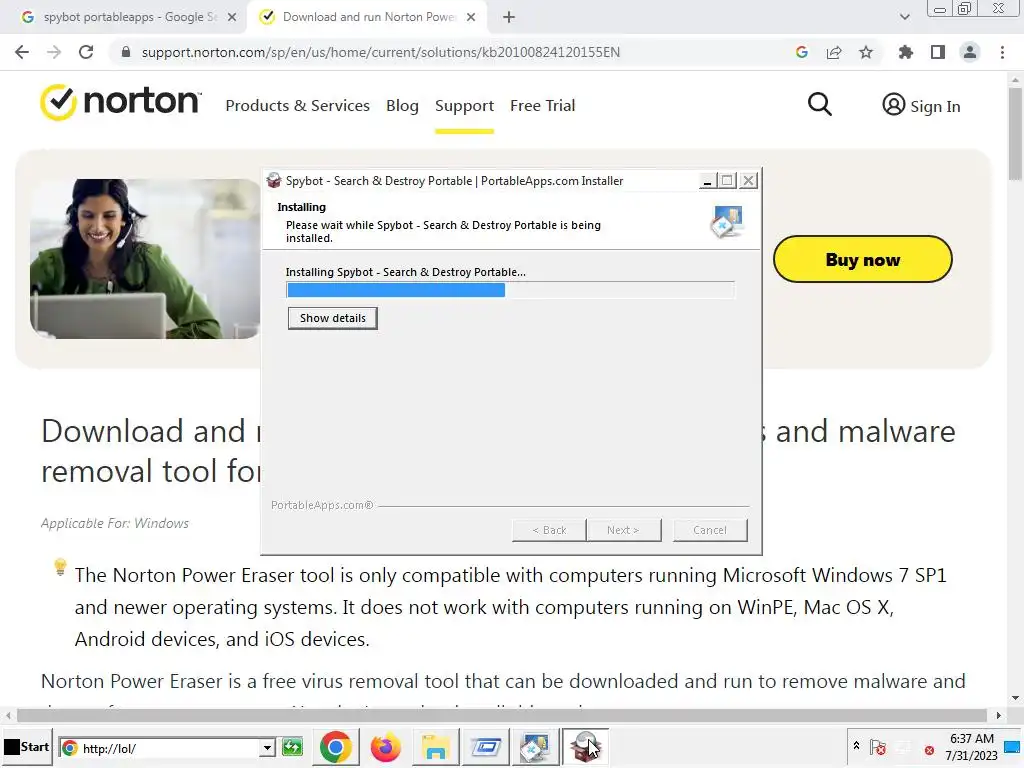Open the Chrome extensions puzzle icon
Screen dimensions: 1024x768
point(905,52)
